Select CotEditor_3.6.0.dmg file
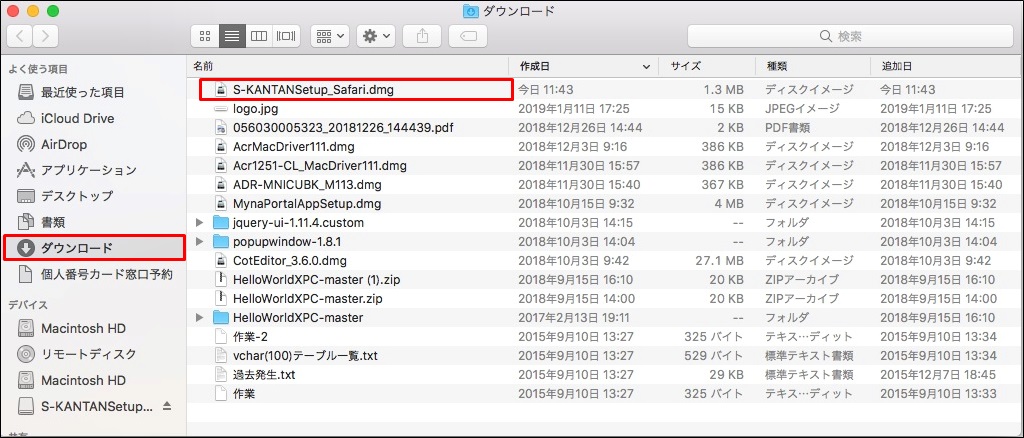Screen dimensions: 1024x438 point(291,260)
